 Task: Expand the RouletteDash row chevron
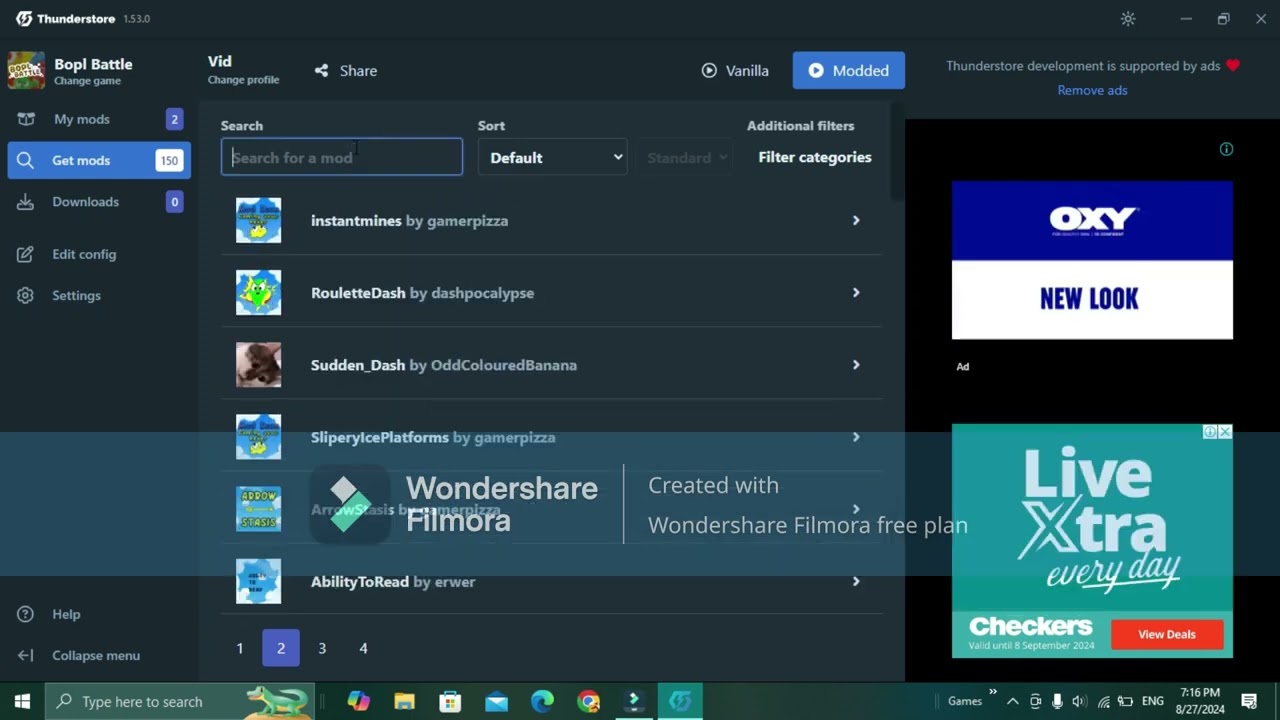856,293
